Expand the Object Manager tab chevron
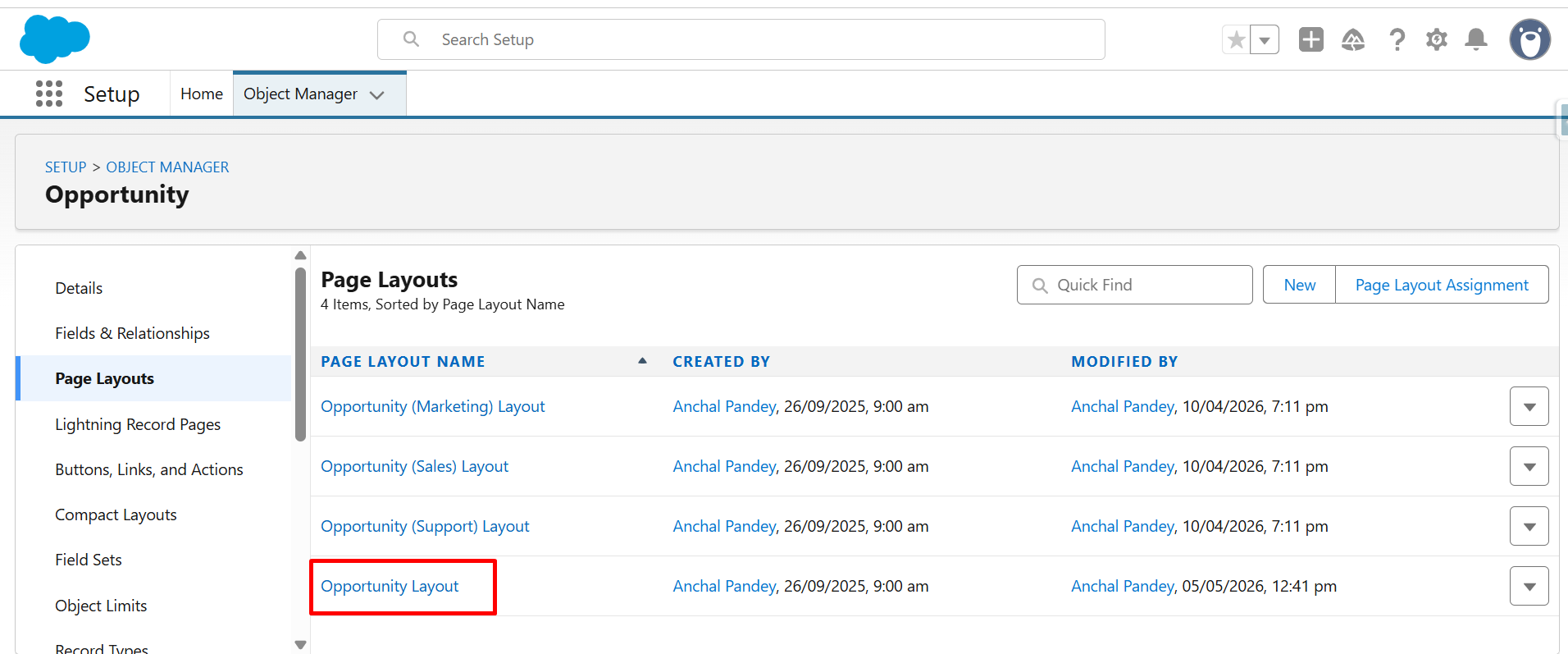Viewport: 1568px width, 654px height. coord(377,95)
